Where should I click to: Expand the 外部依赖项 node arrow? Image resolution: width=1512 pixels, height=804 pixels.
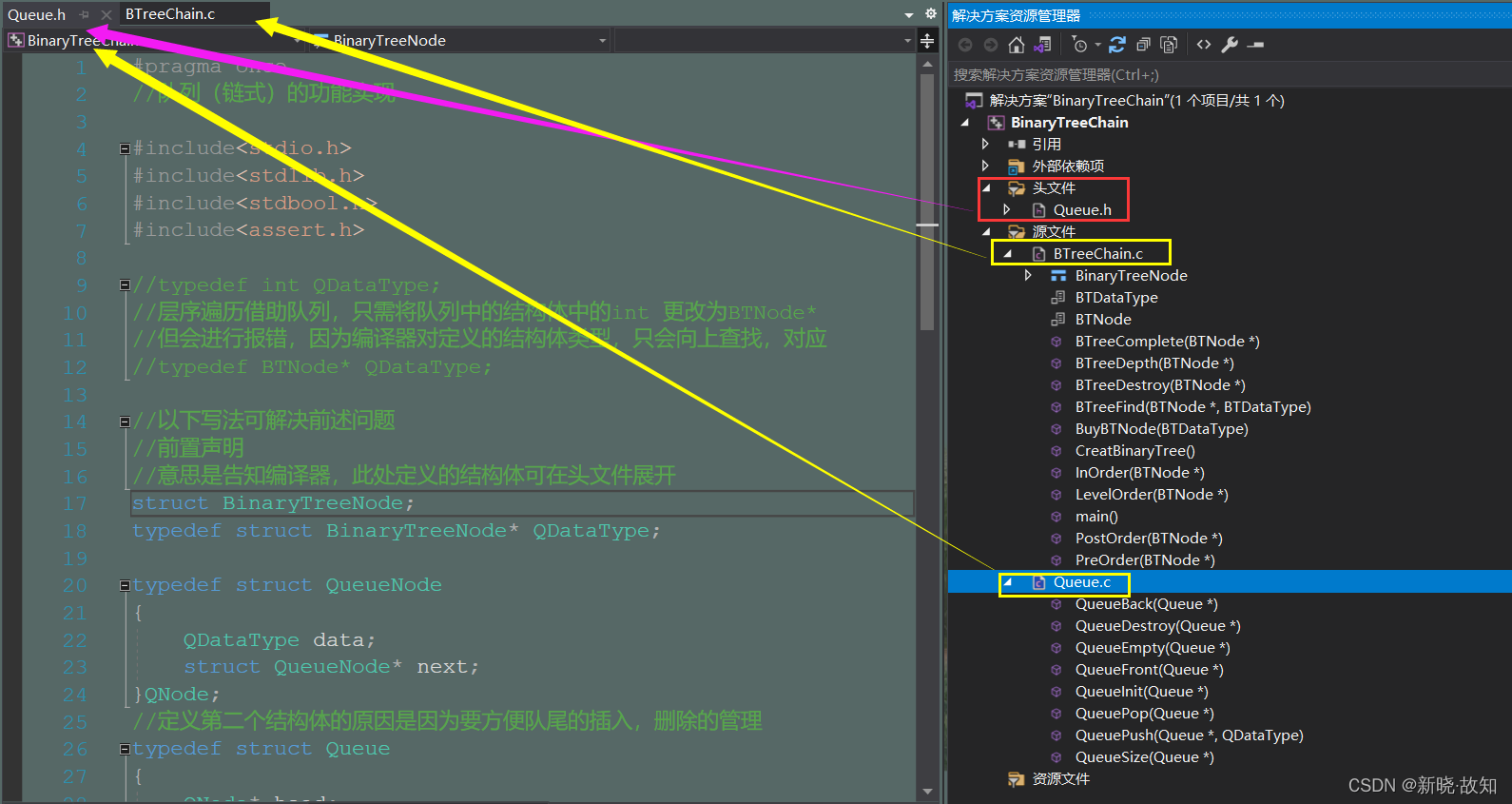click(985, 166)
